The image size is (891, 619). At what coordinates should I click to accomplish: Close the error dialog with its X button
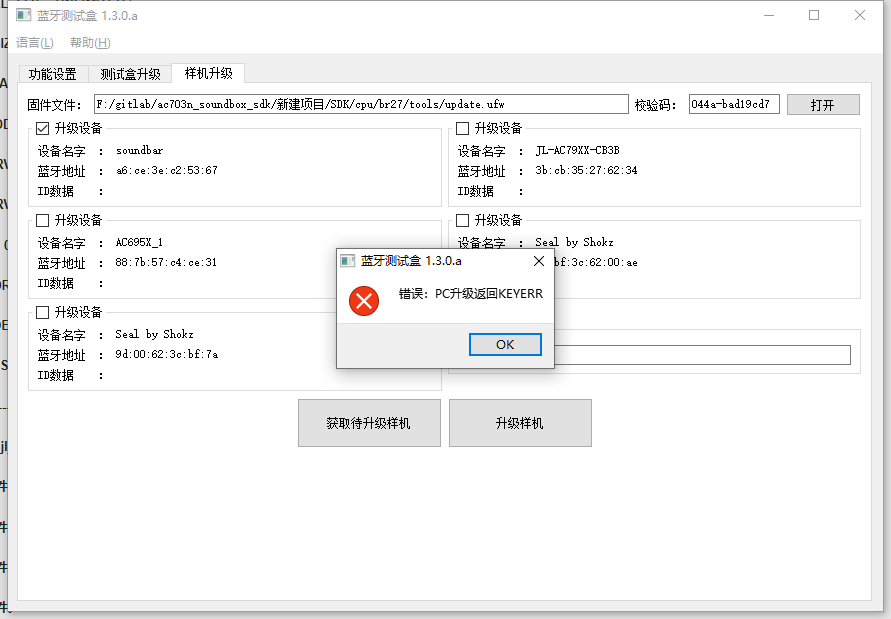539,261
